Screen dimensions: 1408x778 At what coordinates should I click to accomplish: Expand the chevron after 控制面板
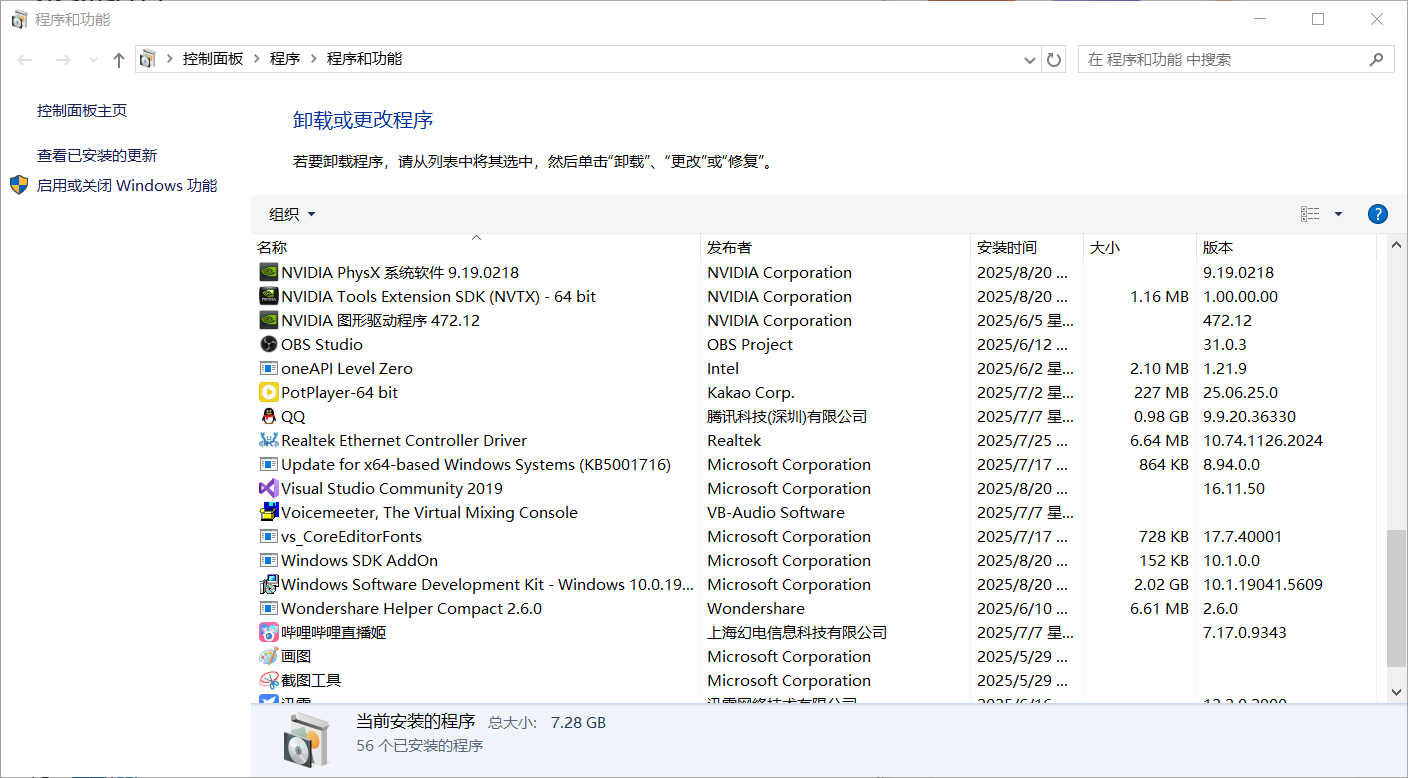(257, 59)
